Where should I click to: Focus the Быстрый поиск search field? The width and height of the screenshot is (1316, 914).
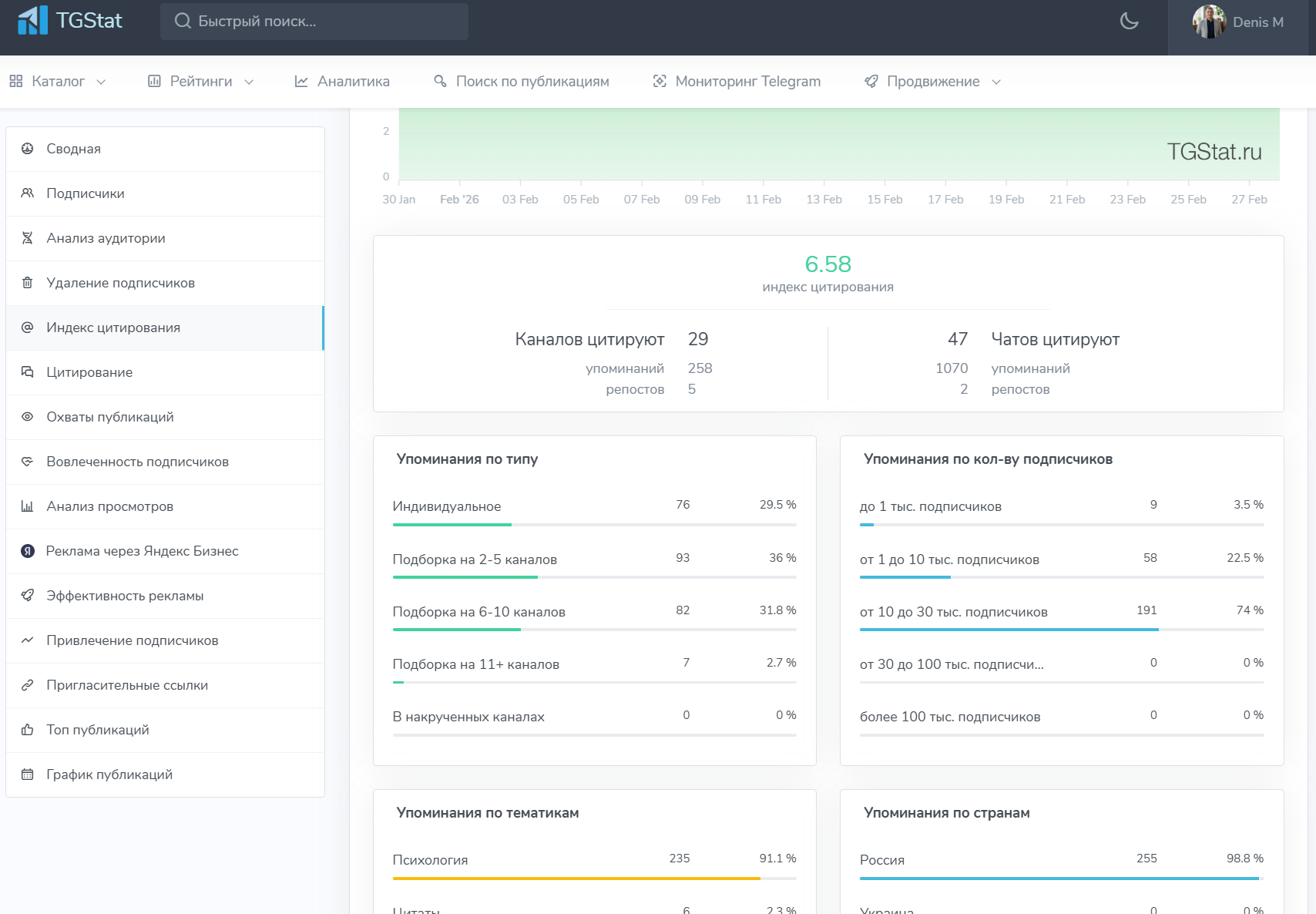[314, 22]
